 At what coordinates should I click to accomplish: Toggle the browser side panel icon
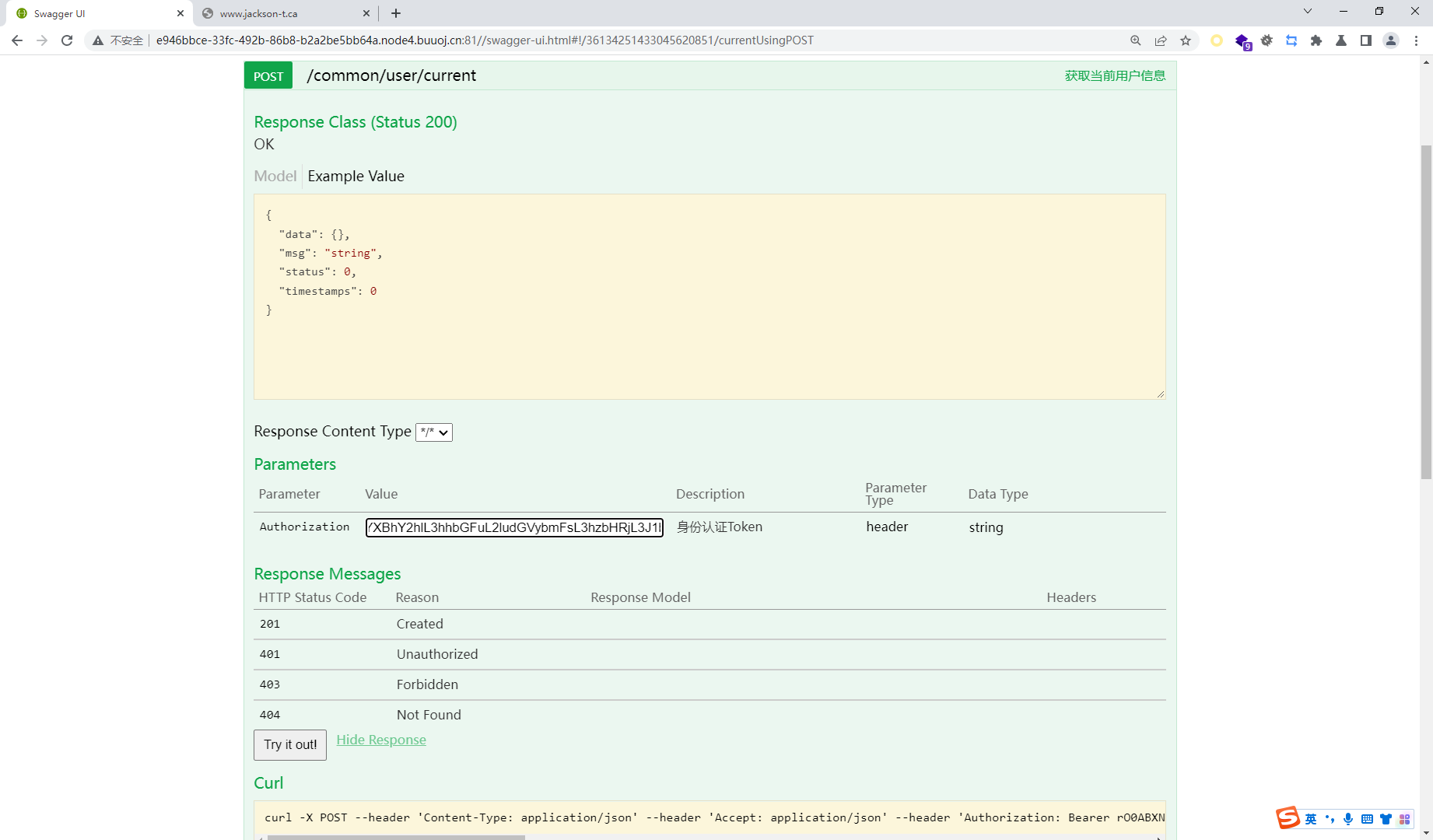(1366, 40)
